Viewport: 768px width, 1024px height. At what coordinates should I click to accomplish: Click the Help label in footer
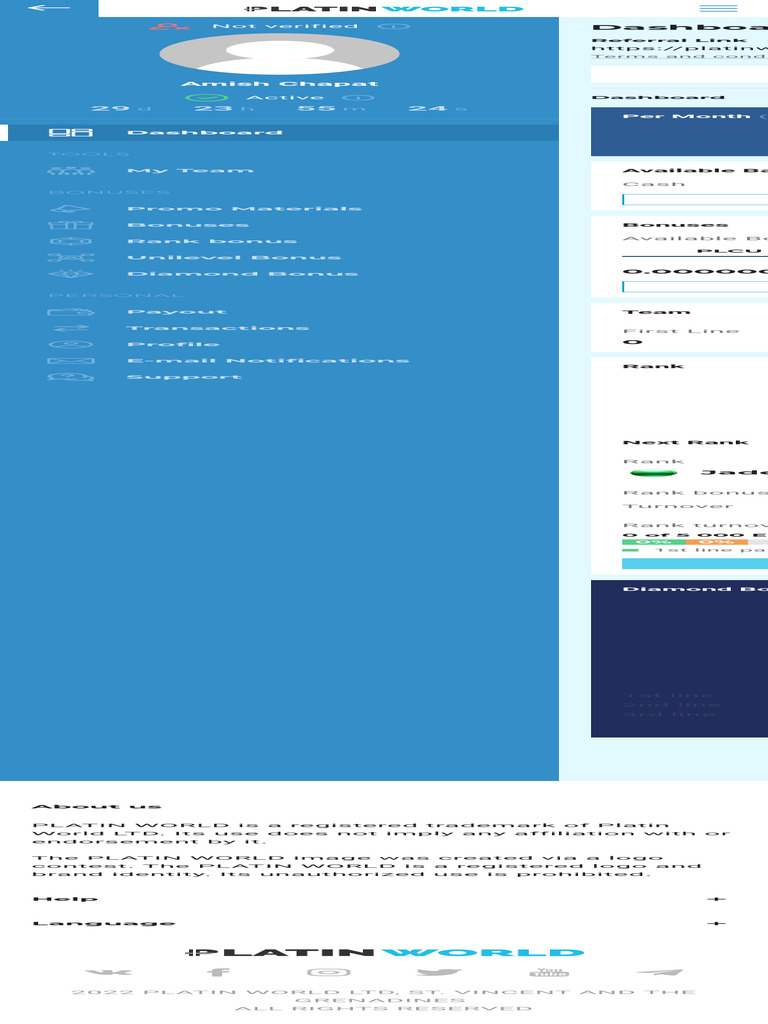coord(65,899)
